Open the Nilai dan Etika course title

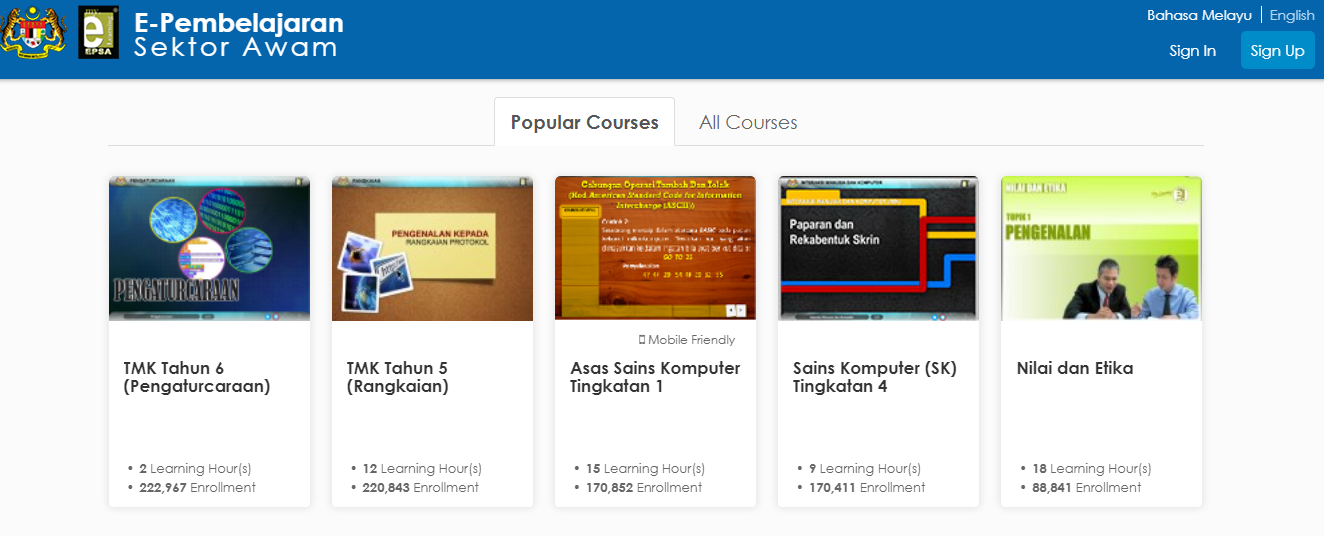pyautogui.click(x=1075, y=368)
